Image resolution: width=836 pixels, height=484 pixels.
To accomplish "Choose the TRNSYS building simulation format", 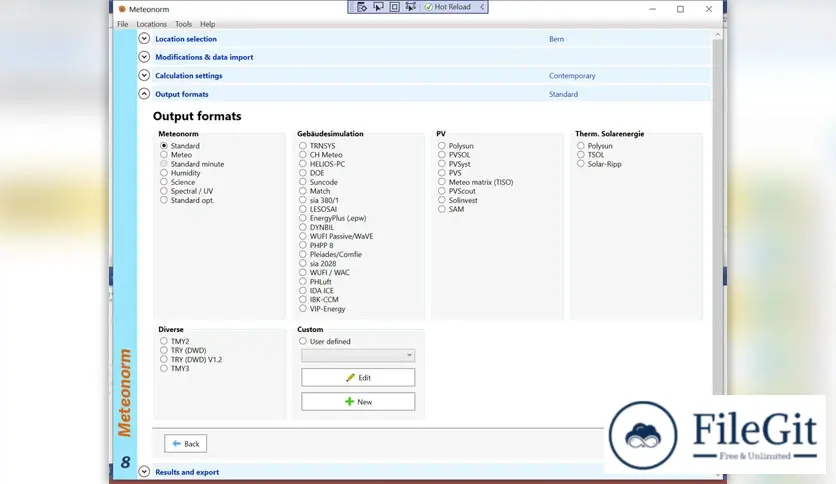I will (317, 146).
